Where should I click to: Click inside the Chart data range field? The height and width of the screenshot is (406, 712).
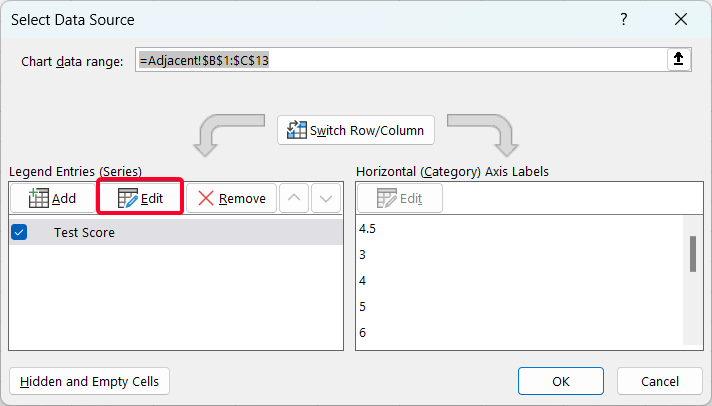pos(400,60)
